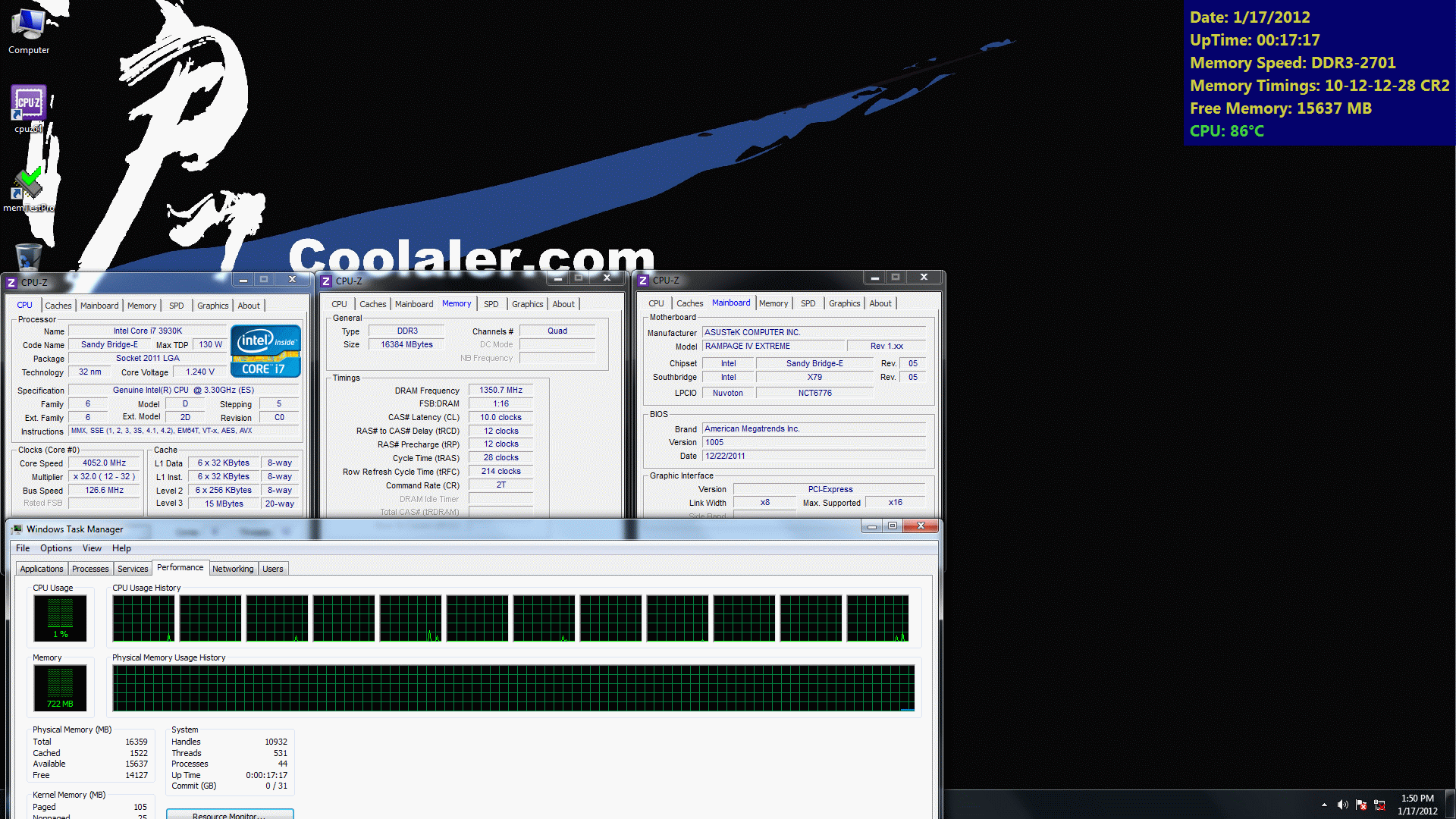
Task: Open the Action Center flag icon
Action: tap(1361, 805)
